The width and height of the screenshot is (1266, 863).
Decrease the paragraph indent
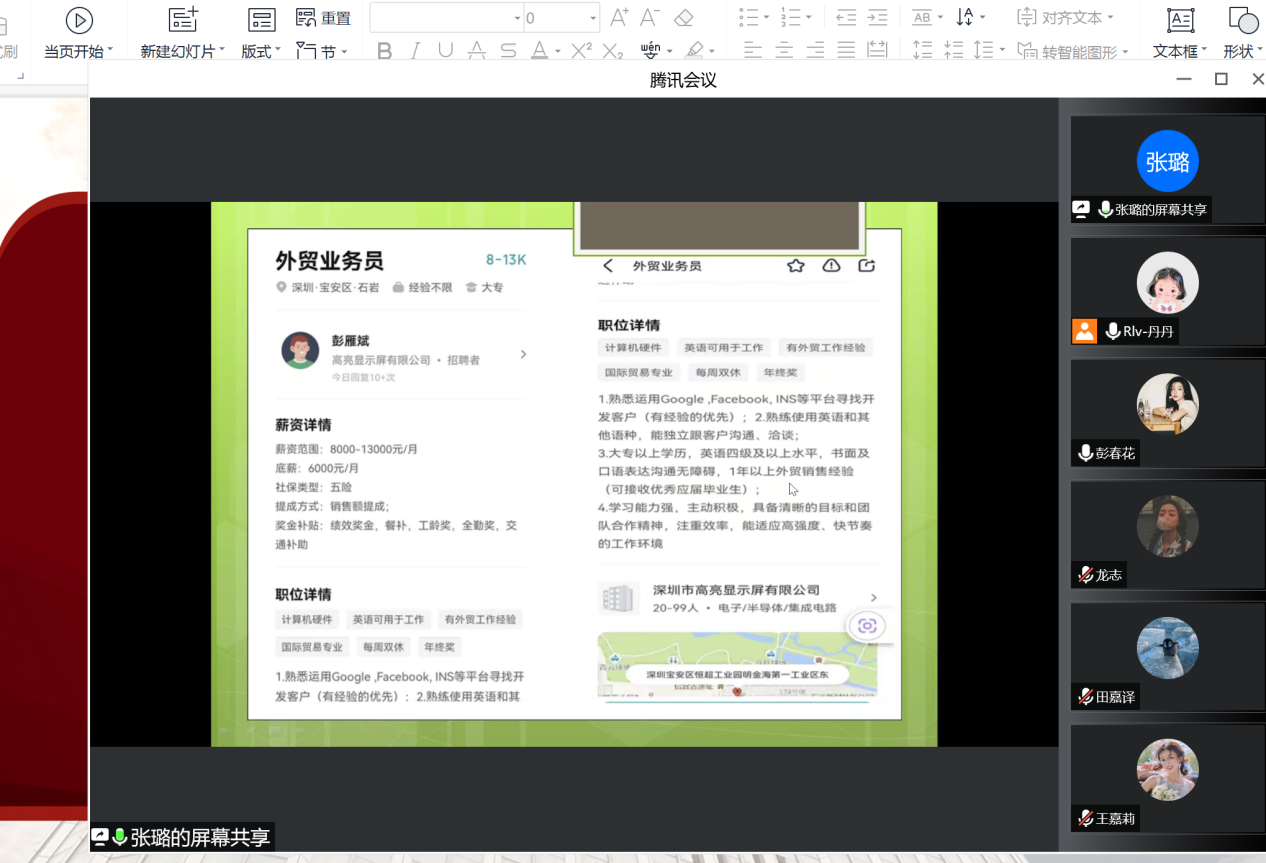point(846,18)
